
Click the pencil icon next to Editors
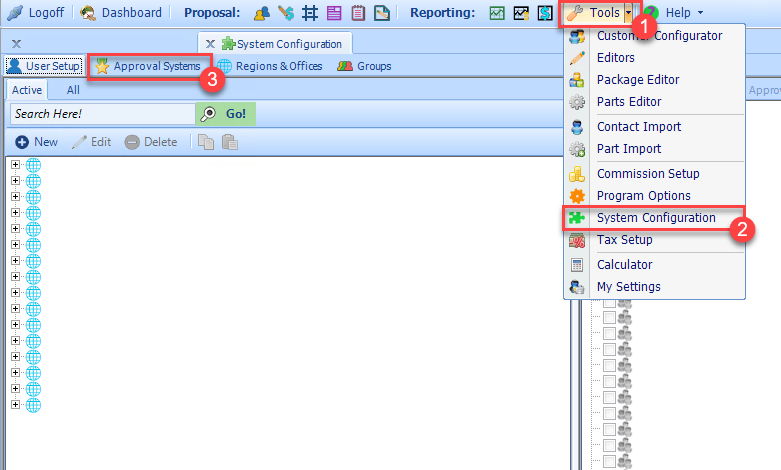coord(577,58)
